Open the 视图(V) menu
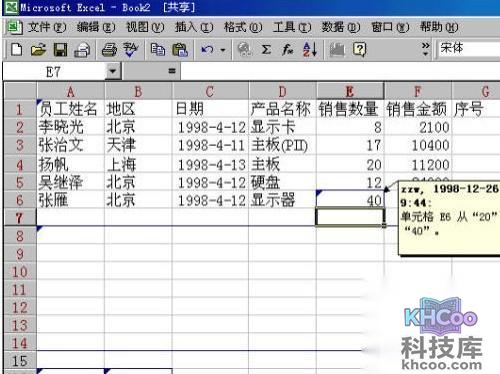The width and height of the screenshot is (500, 374). coord(145,27)
